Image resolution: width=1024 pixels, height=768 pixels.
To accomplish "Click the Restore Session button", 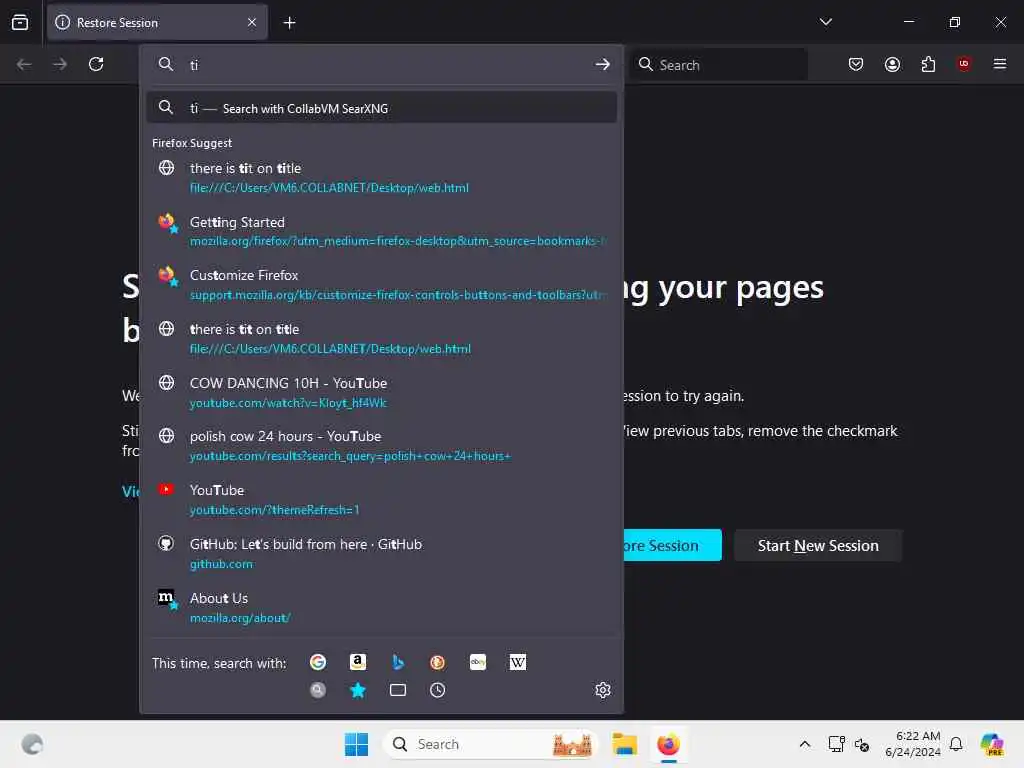I will pyautogui.click(x=672, y=545).
